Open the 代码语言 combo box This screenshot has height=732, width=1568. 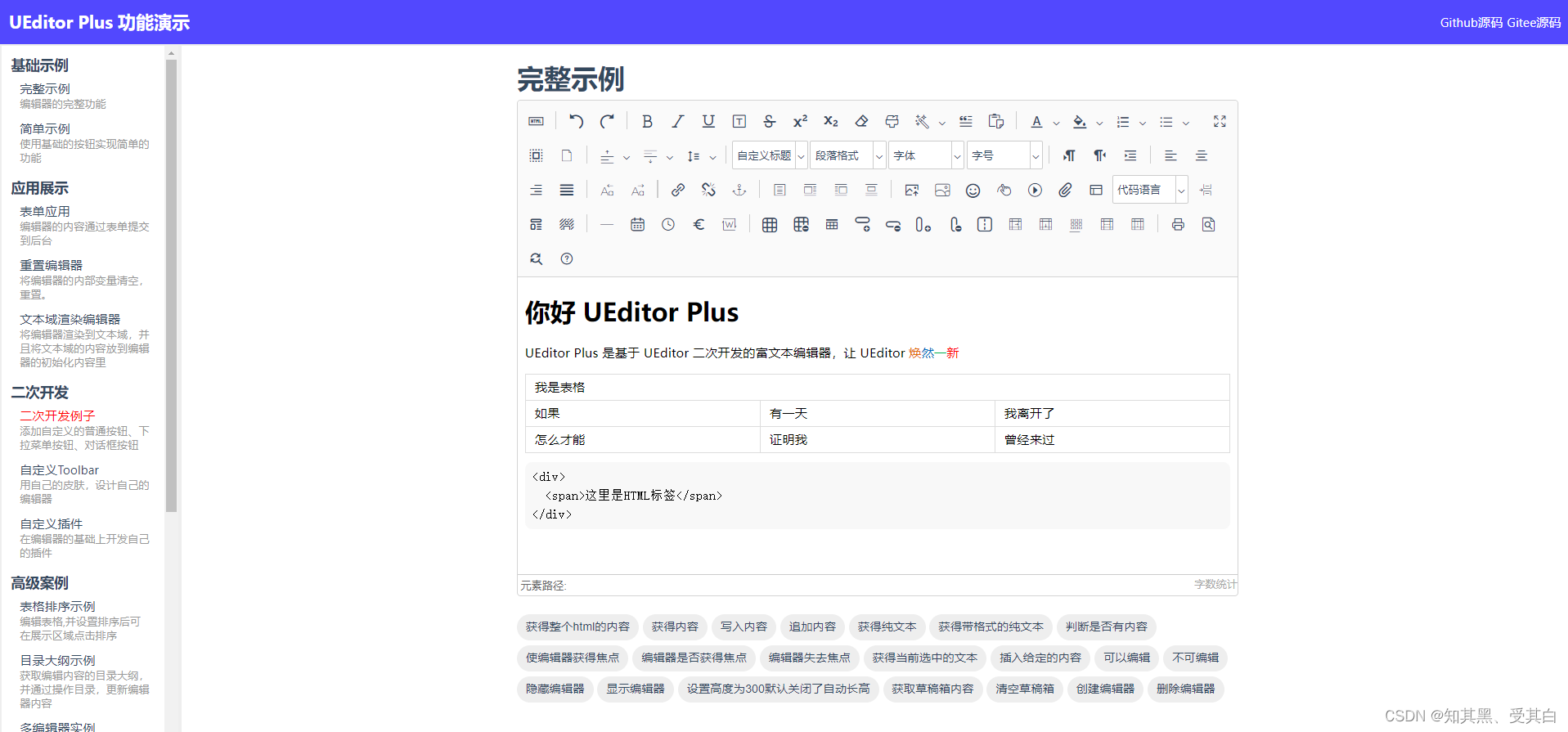(x=1150, y=190)
